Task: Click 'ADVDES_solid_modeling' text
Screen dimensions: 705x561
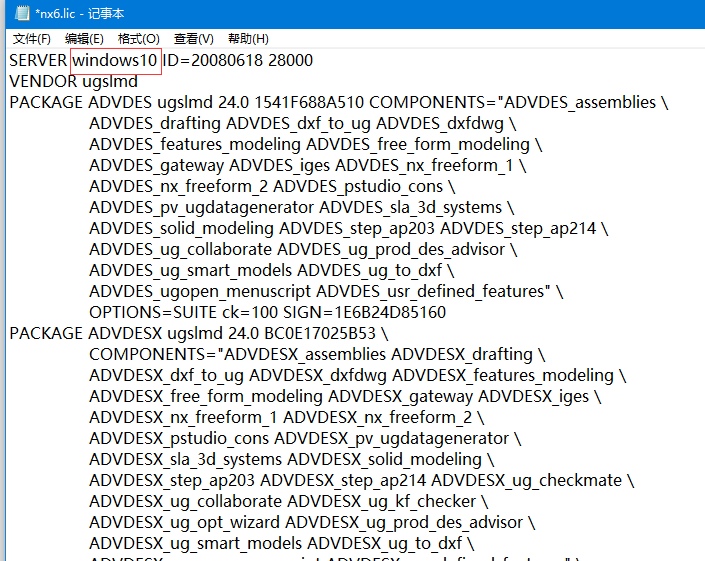Action: 181,228
